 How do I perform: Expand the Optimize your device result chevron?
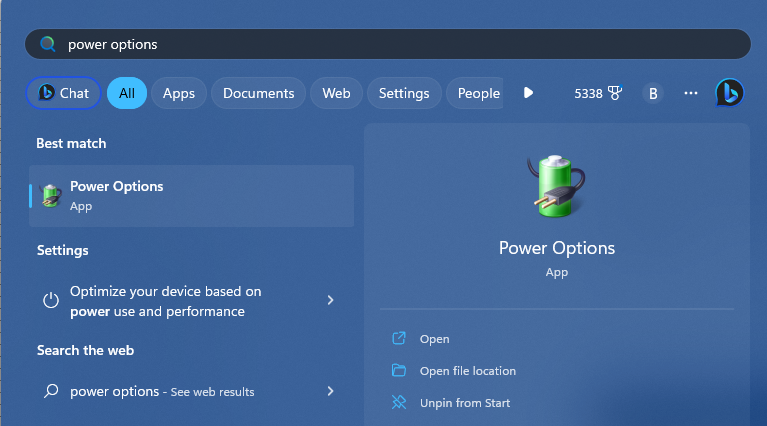pos(330,300)
